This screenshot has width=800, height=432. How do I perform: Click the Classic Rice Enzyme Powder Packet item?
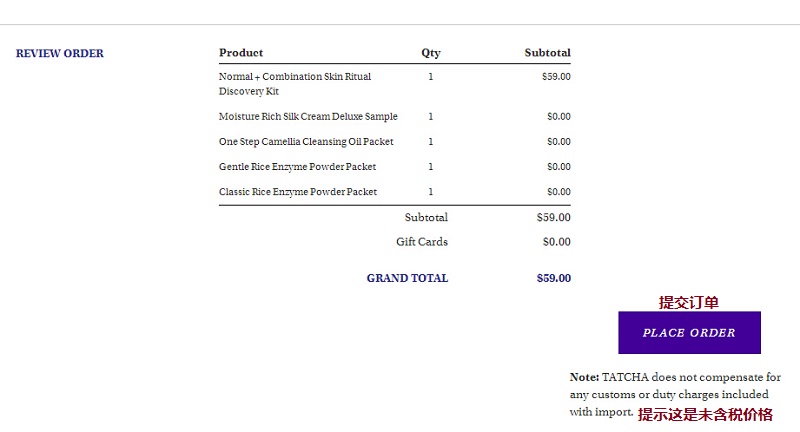298,192
